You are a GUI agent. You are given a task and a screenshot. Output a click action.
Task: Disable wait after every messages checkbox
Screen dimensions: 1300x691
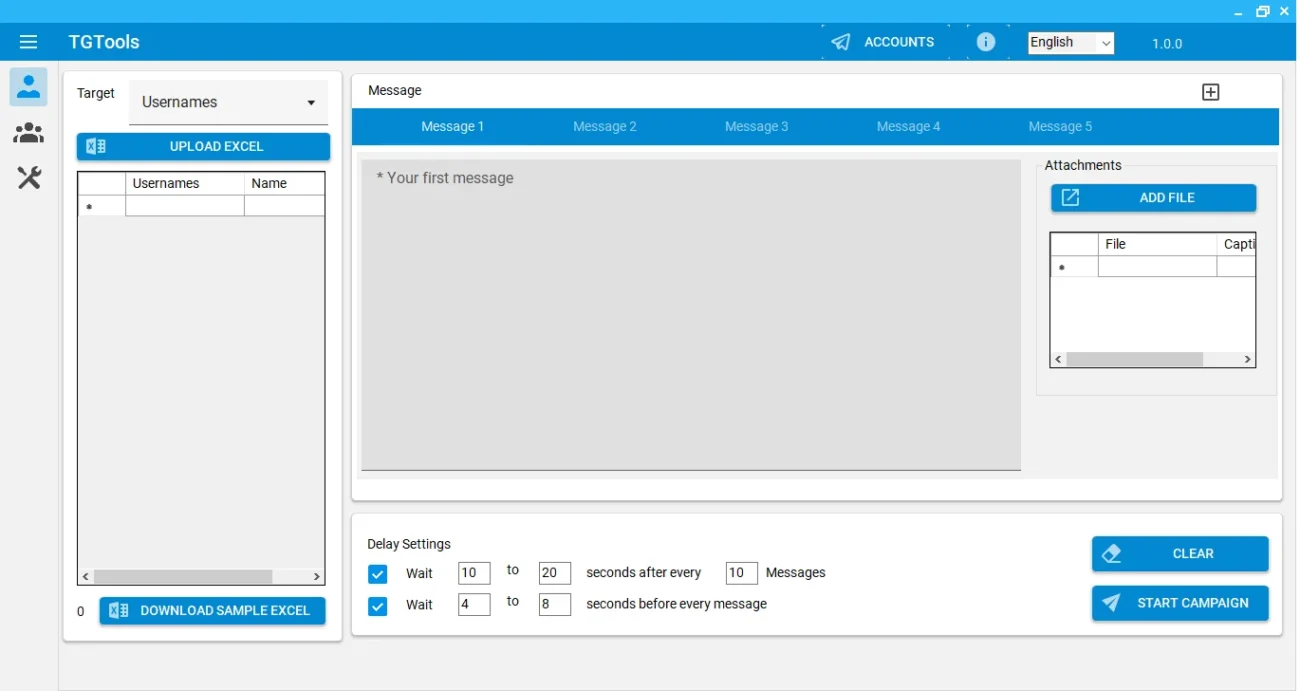pos(377,574)
